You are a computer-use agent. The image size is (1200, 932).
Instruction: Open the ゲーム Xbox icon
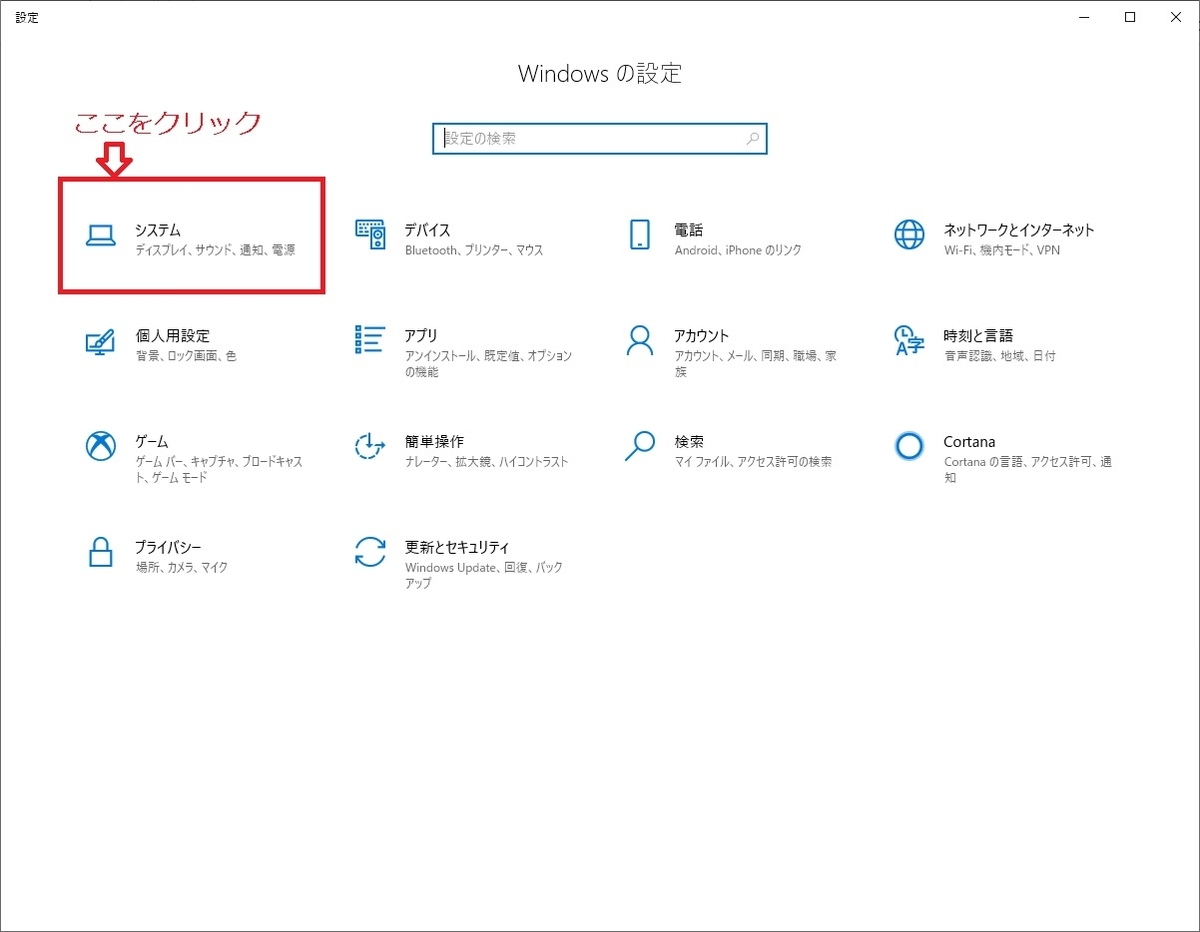(x=100, y=446)
